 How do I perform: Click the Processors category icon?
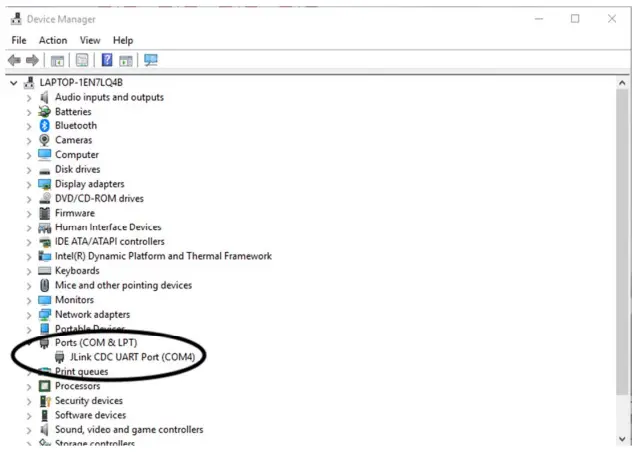(44, 386)
